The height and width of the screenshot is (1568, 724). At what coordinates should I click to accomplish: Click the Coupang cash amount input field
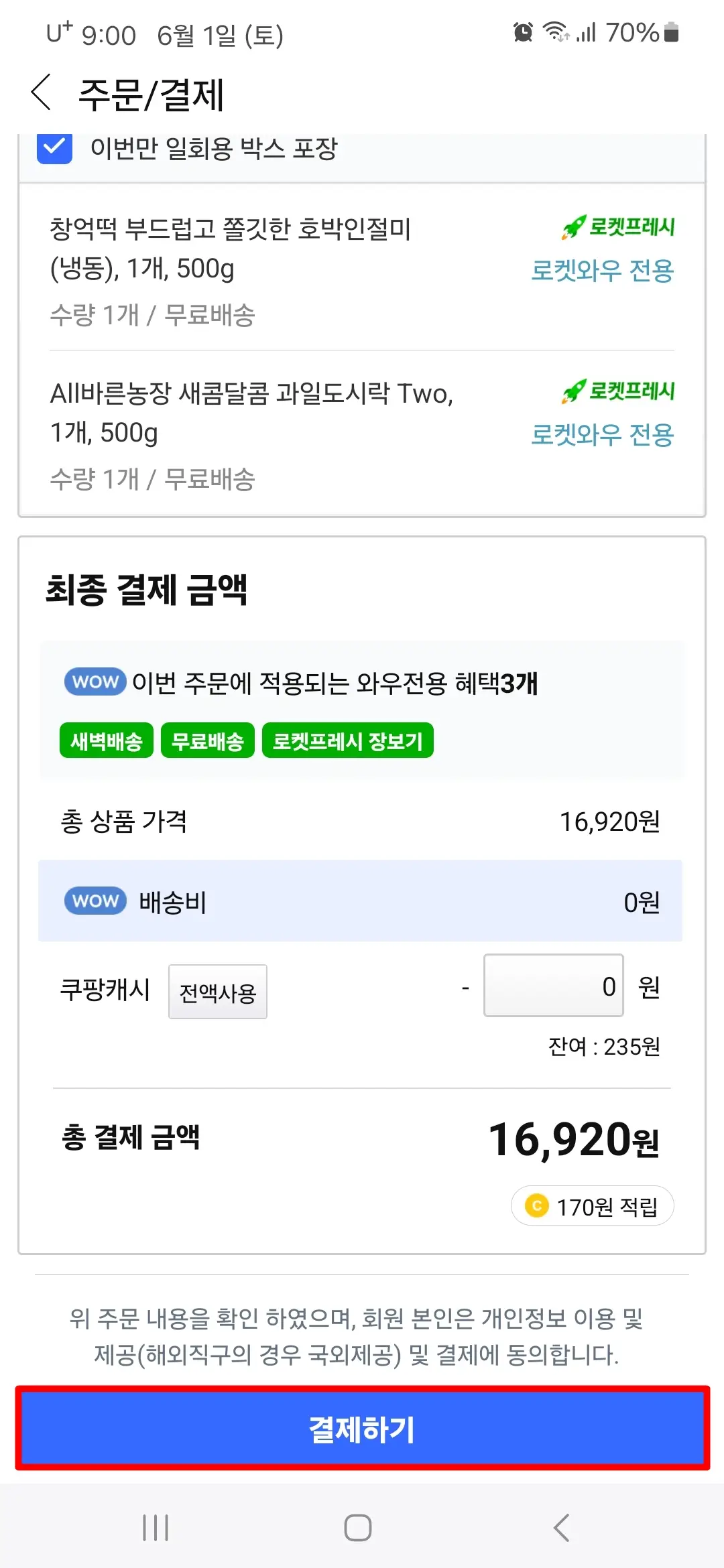[x=554, y=986]
